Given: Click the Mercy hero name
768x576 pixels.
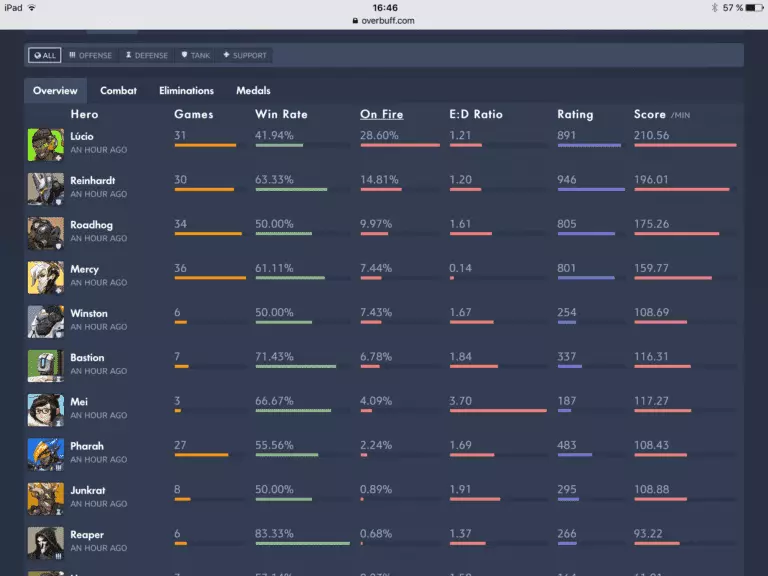Looking at the screenshot, I should point(84,269).
